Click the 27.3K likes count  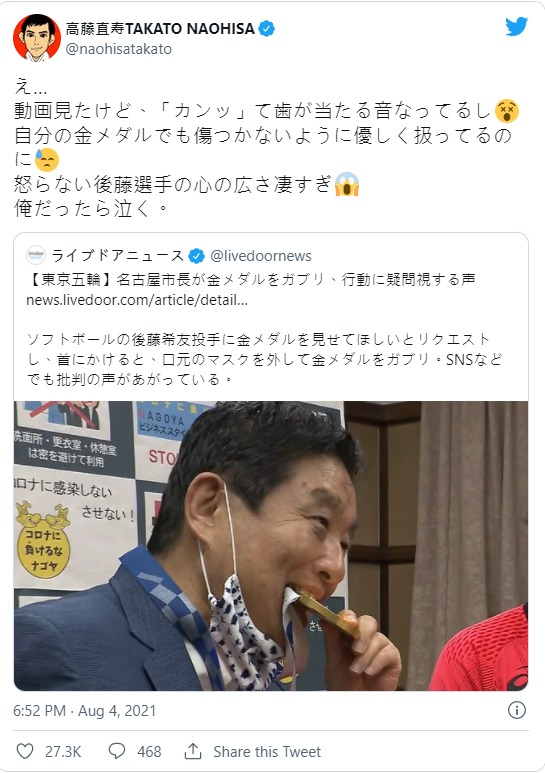tap(63, 751)
